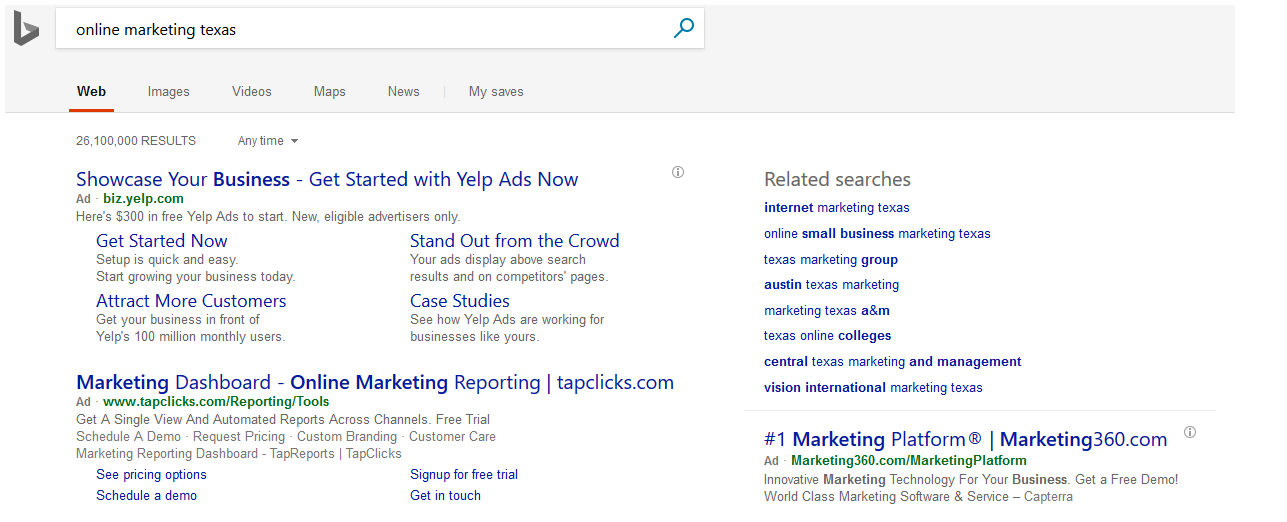Select related search texas online colleges
The image size is (1287, 522).
(x=827, y=336)
